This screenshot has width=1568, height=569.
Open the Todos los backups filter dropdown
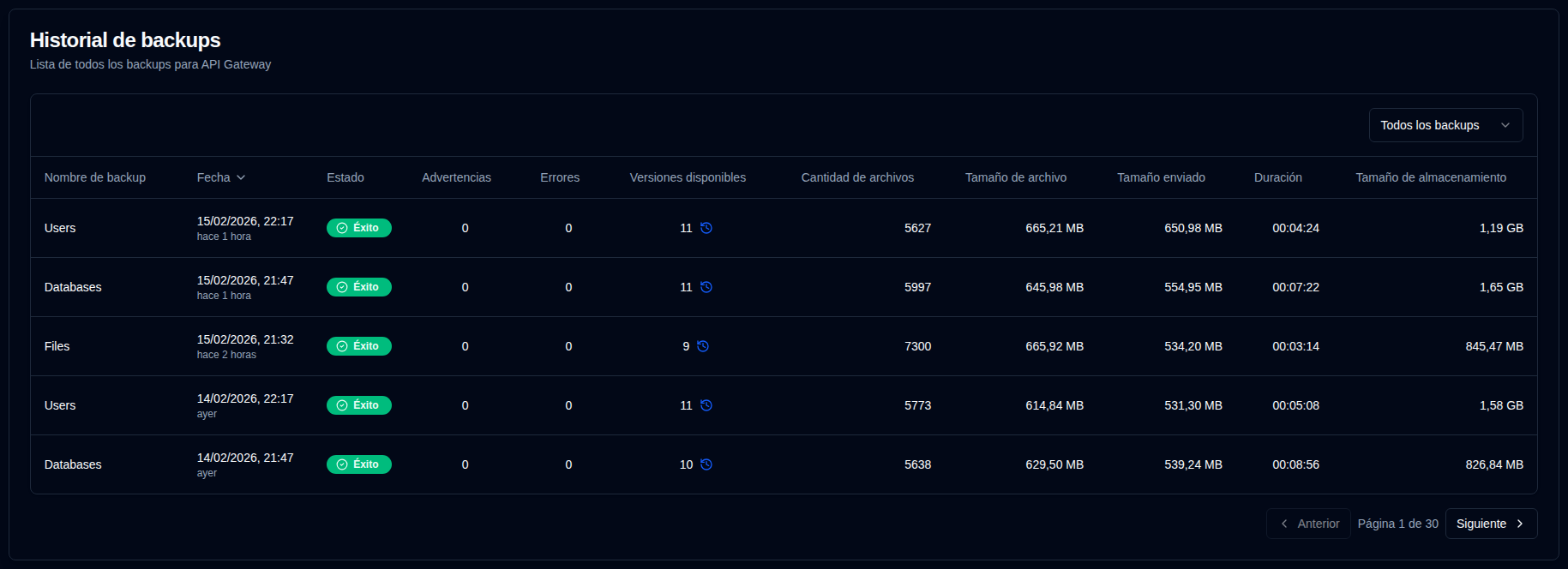(1445, 125)
